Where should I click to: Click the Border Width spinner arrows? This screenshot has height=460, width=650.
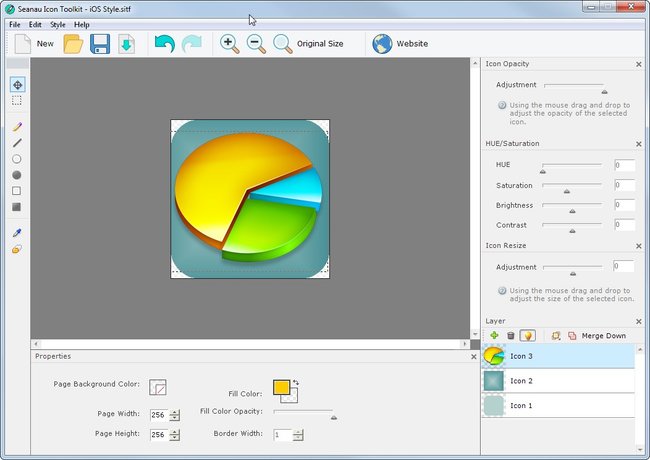pos(298,435)
